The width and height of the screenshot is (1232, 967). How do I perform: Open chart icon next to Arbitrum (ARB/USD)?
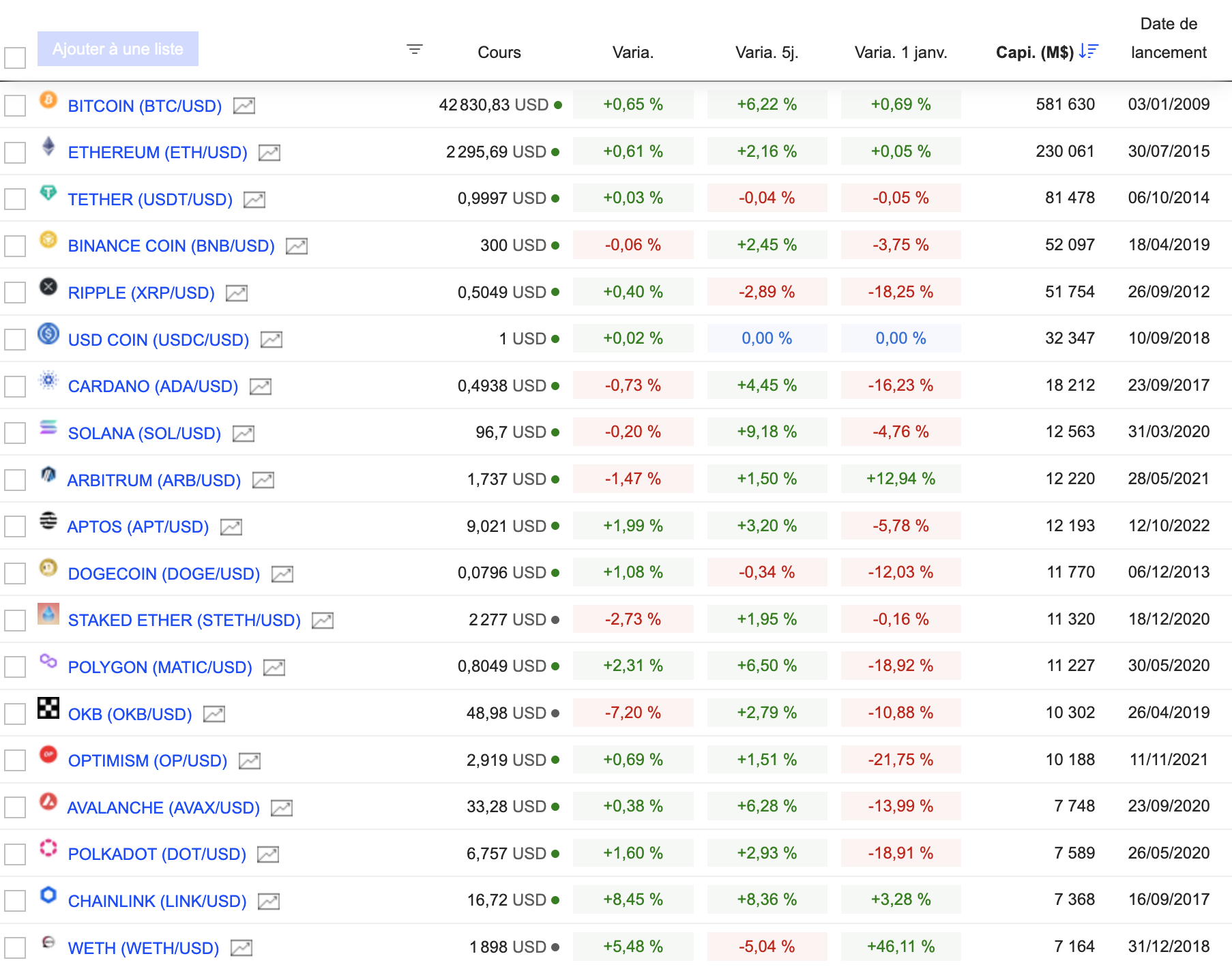[x=263, y=480]
